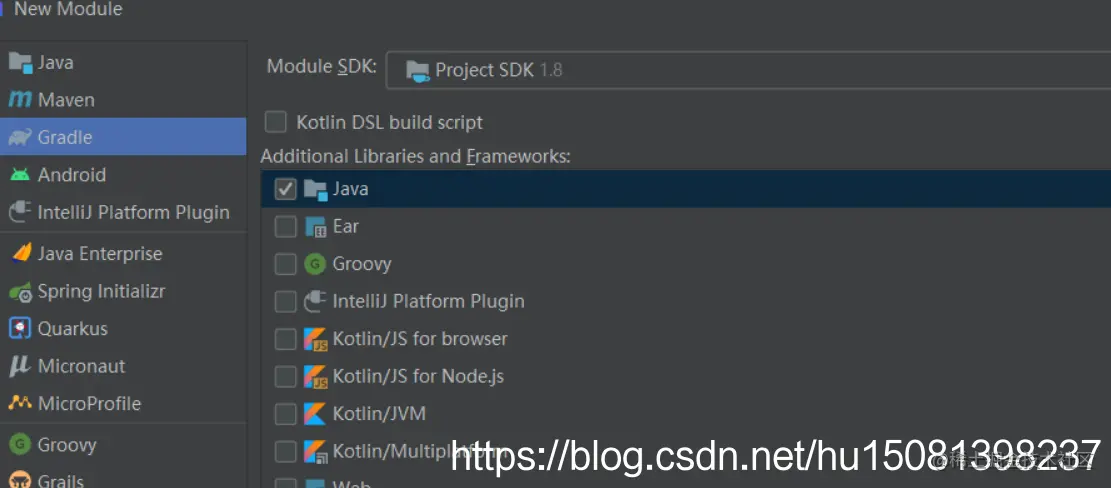Select Java module type

[x=123, y=62]
